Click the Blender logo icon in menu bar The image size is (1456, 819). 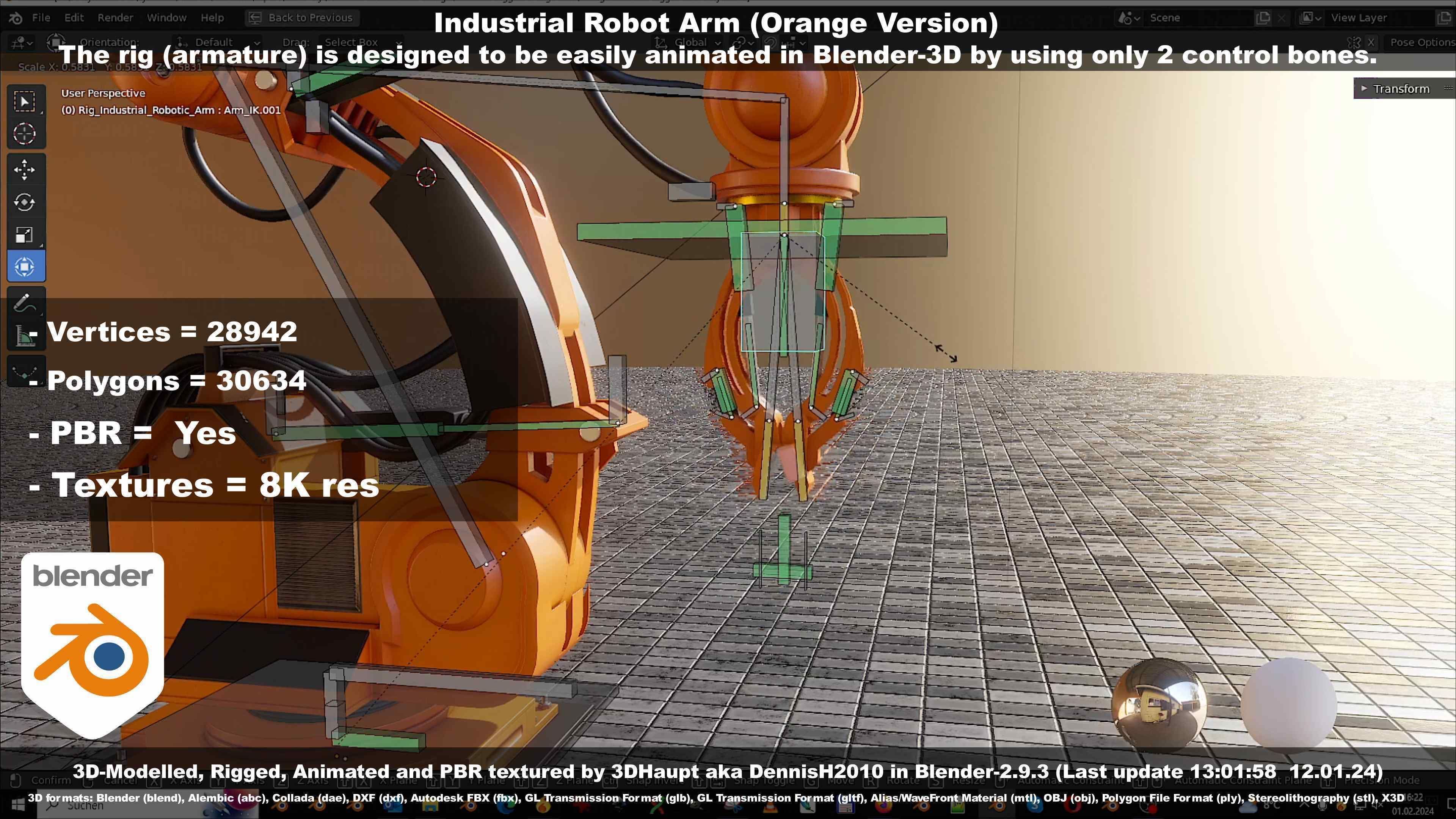(x=16, y=17)
